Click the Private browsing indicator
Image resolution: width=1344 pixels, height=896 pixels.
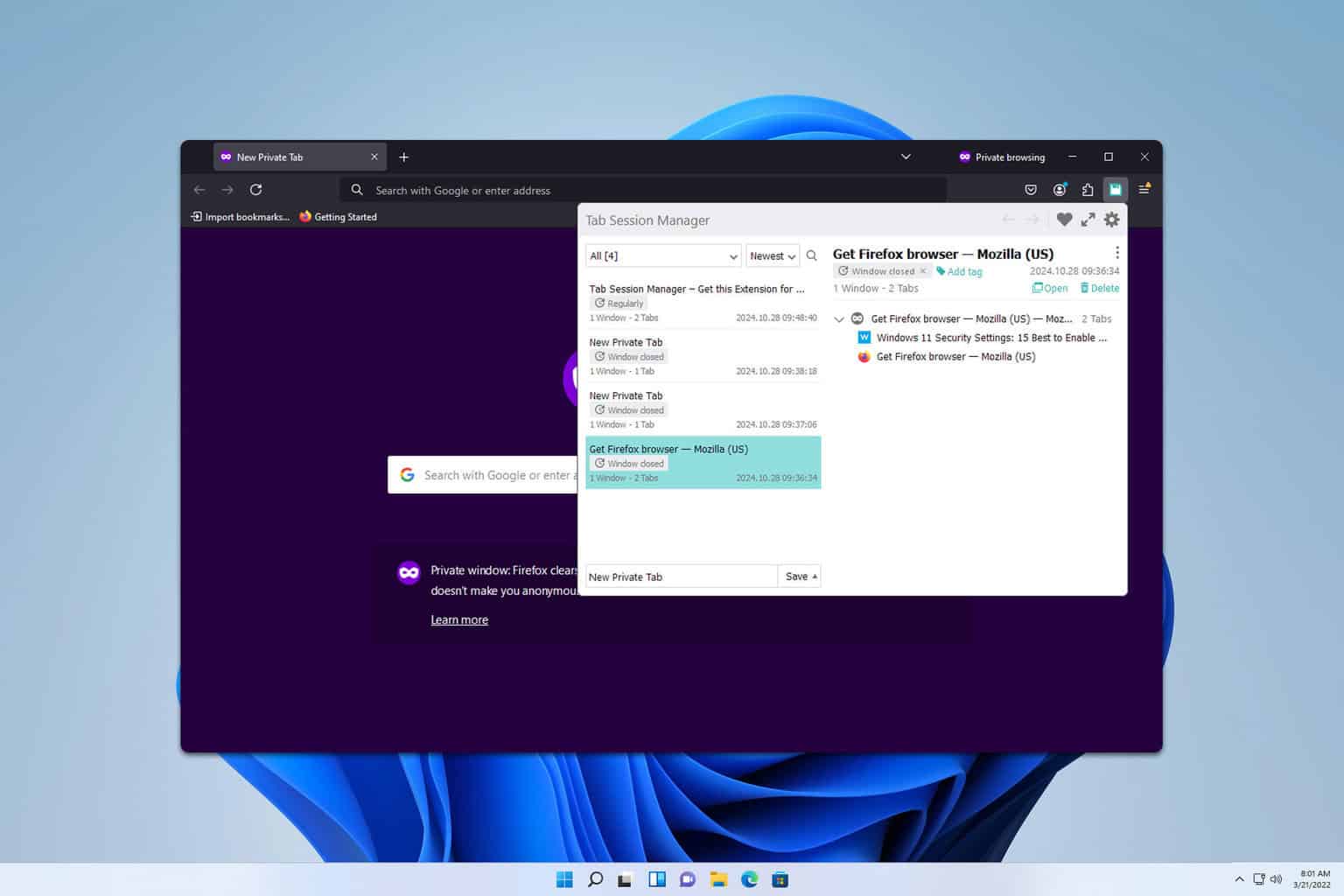[x=1002, y=157]
